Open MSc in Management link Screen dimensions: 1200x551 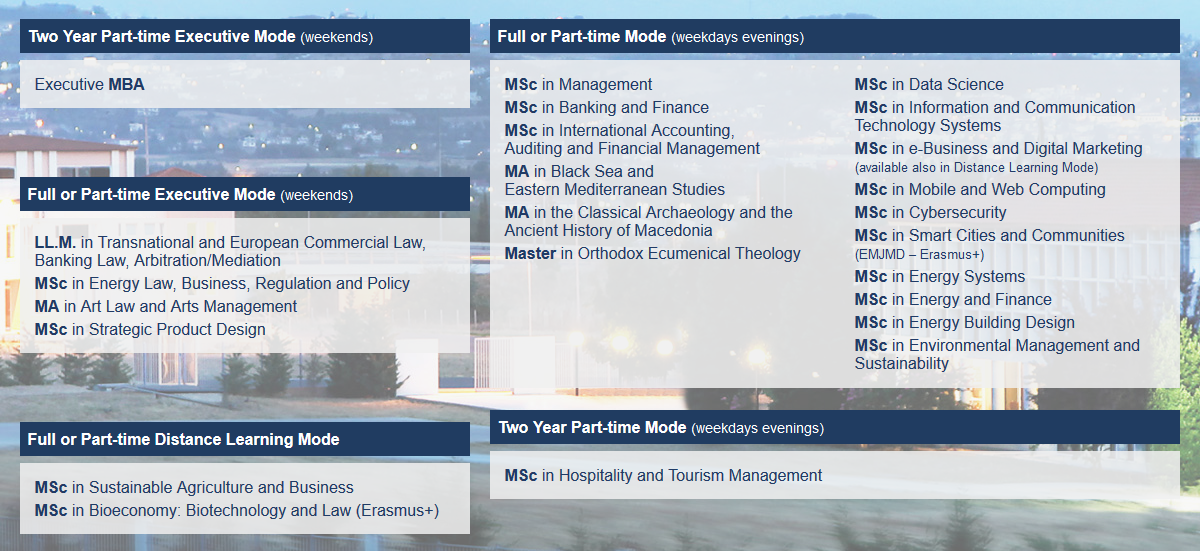click(x=578, y=85)
